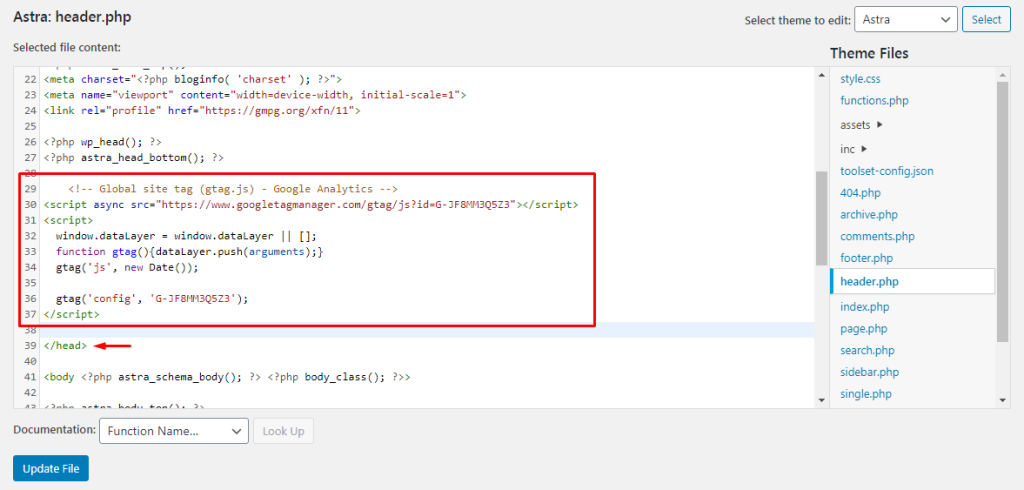The image size is (1024, 490).
Task: Click the code editor scroll down arrow
Action: point(821,399)
